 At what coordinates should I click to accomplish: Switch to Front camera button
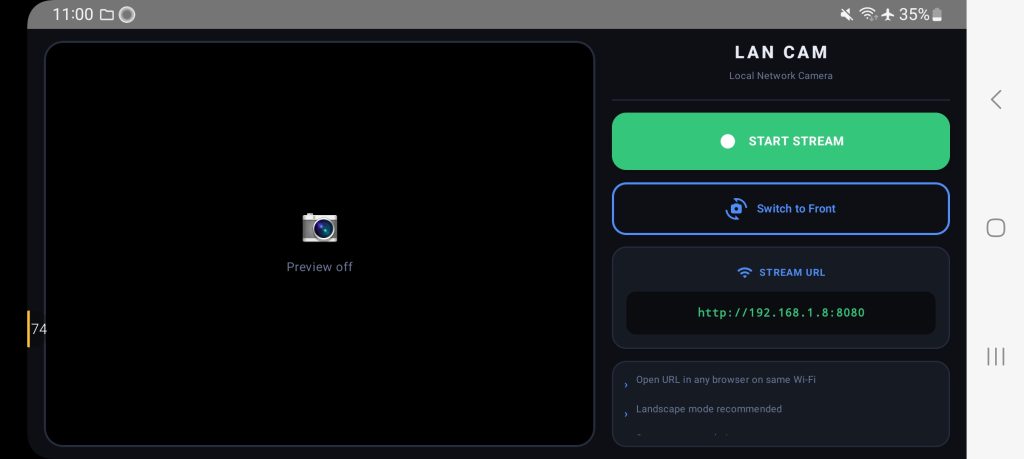click(780, 208)
